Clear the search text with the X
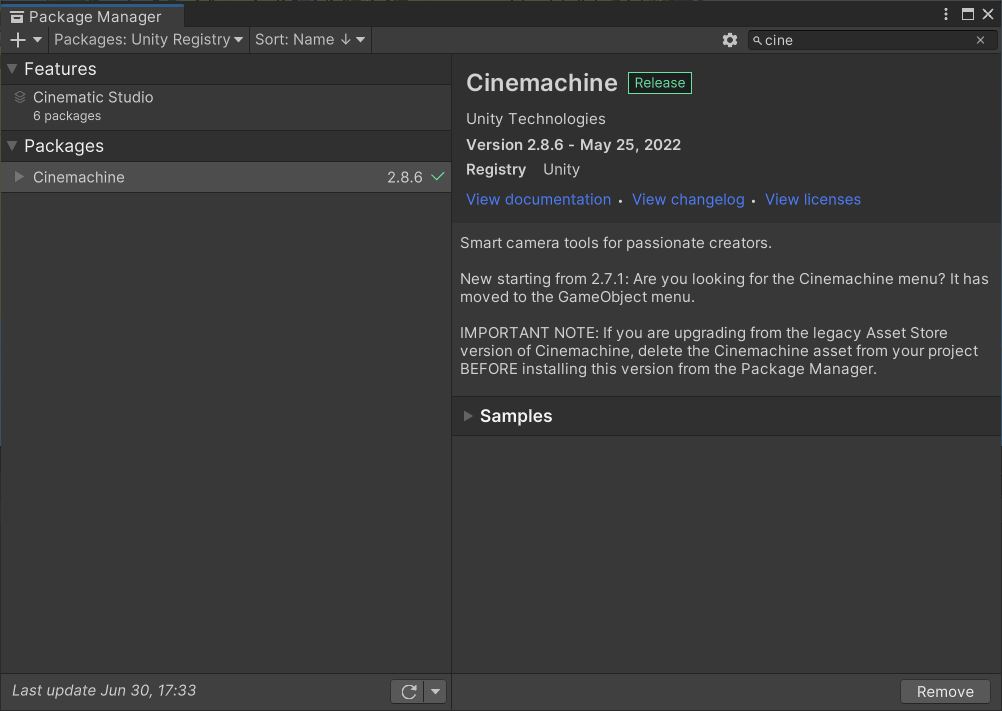The width and height of the screenshot is (1002, 711). pyautogui.click(x=980, y=40)
